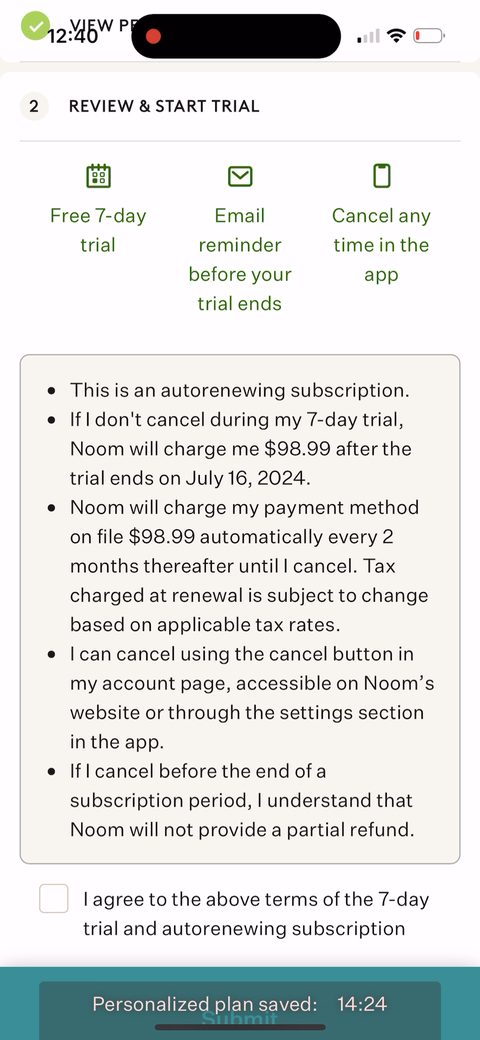Tap the 14:24 countdown timer
The image size is (480, 1040).
point(361,1004)
